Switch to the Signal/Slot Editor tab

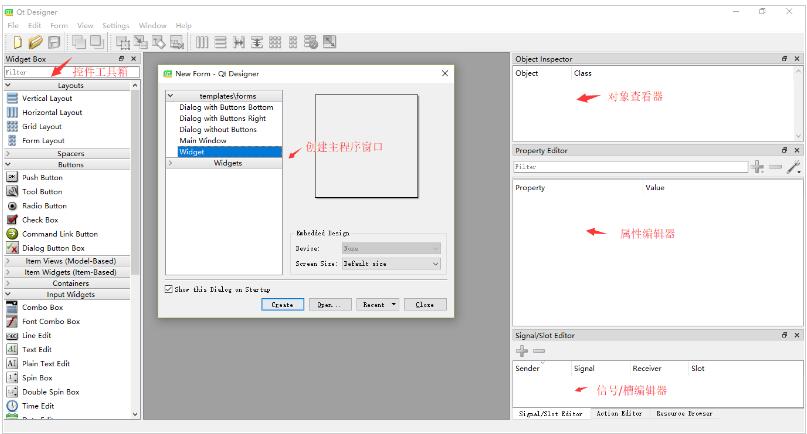[550, 413]
